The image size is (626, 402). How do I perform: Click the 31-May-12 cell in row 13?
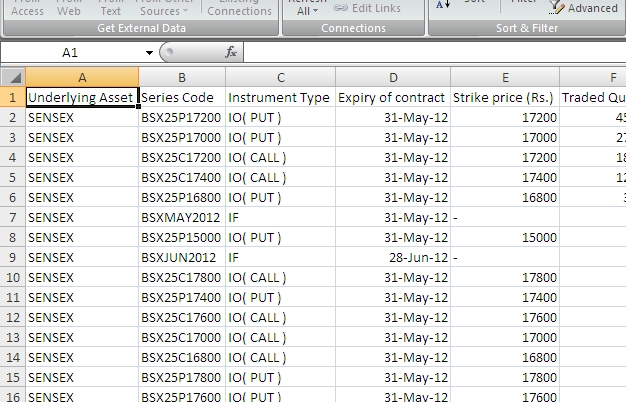click(x=393, y=337)
